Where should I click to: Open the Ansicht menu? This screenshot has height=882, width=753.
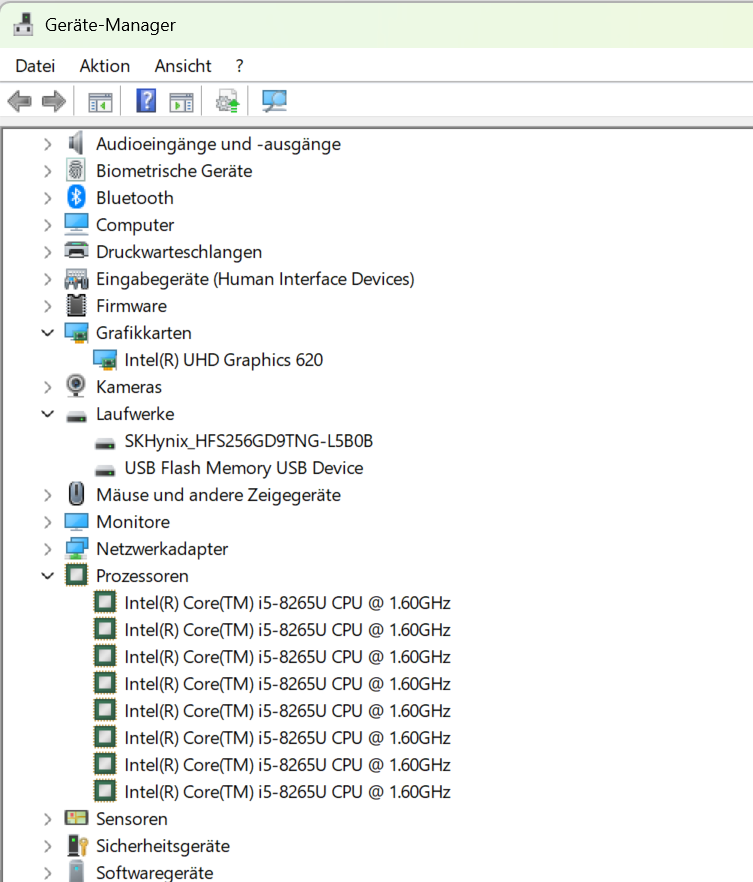pyautogui.click(x=183, y=66)
